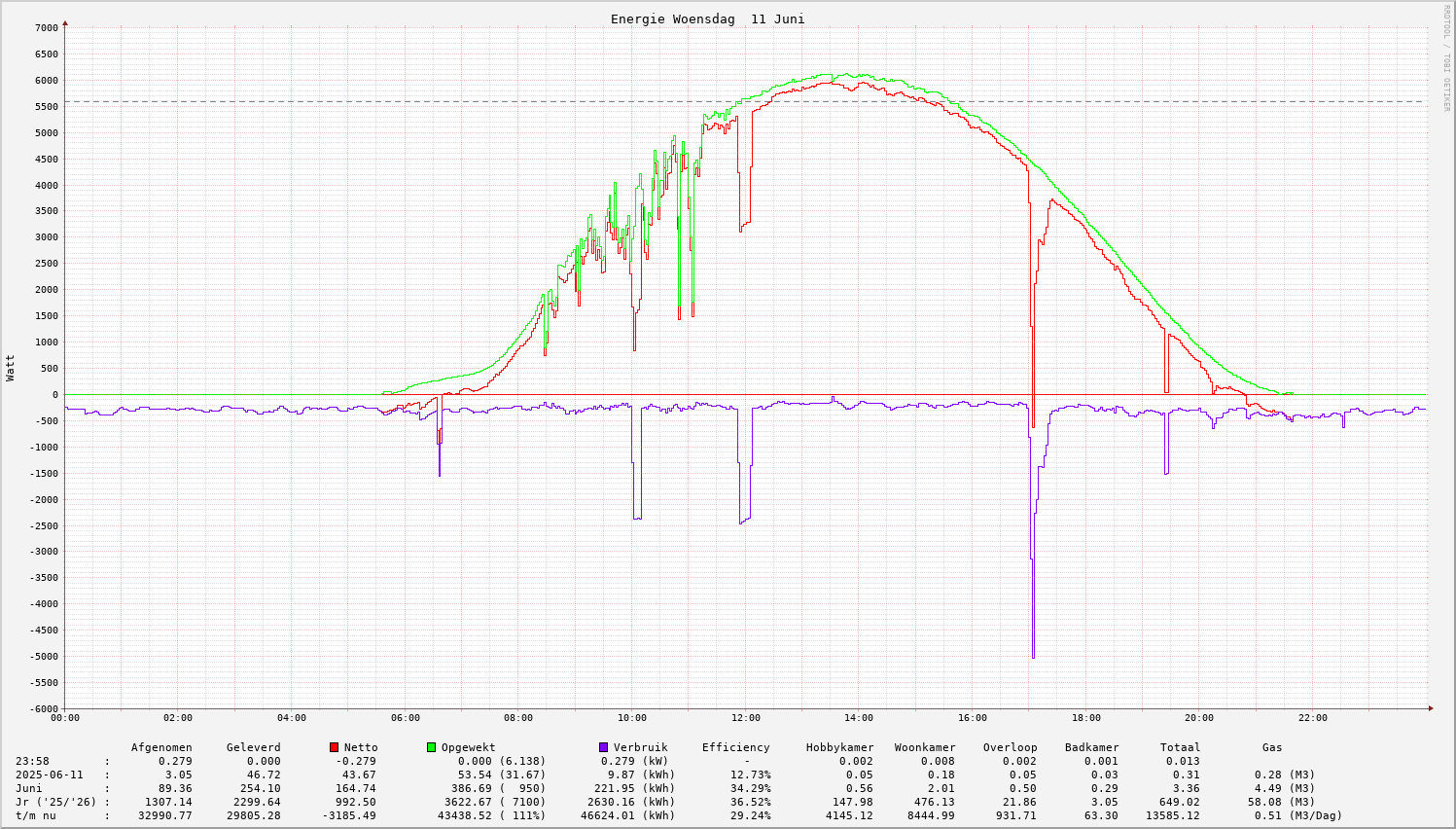Click the 18:00 time axis label

pyautogui.click(x=1086, y=718)
